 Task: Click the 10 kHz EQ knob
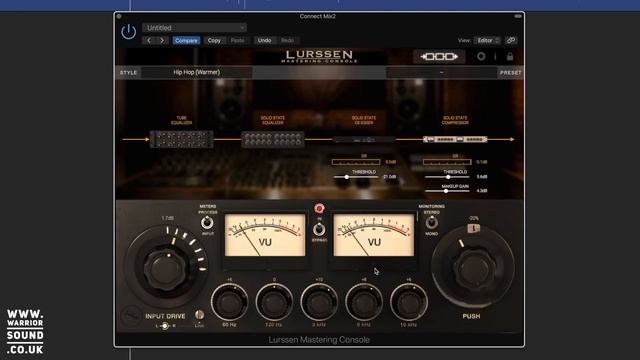point(409,302)
